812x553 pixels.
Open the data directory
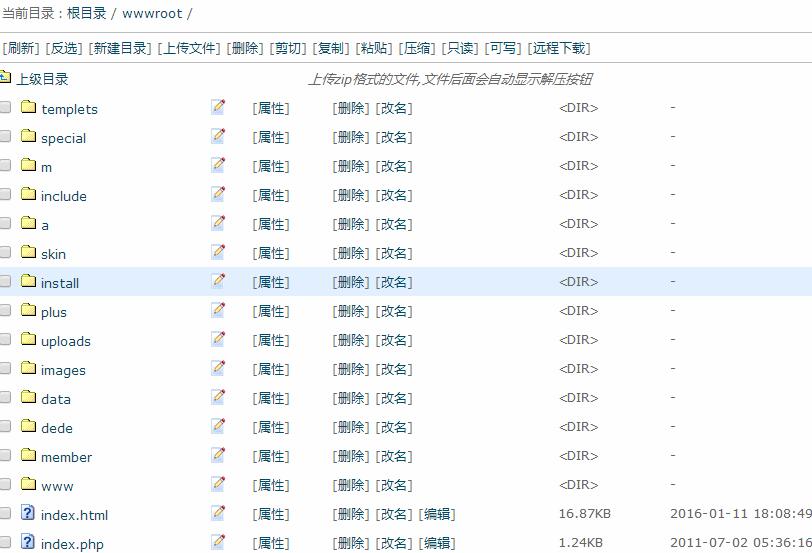coord(56,399)
